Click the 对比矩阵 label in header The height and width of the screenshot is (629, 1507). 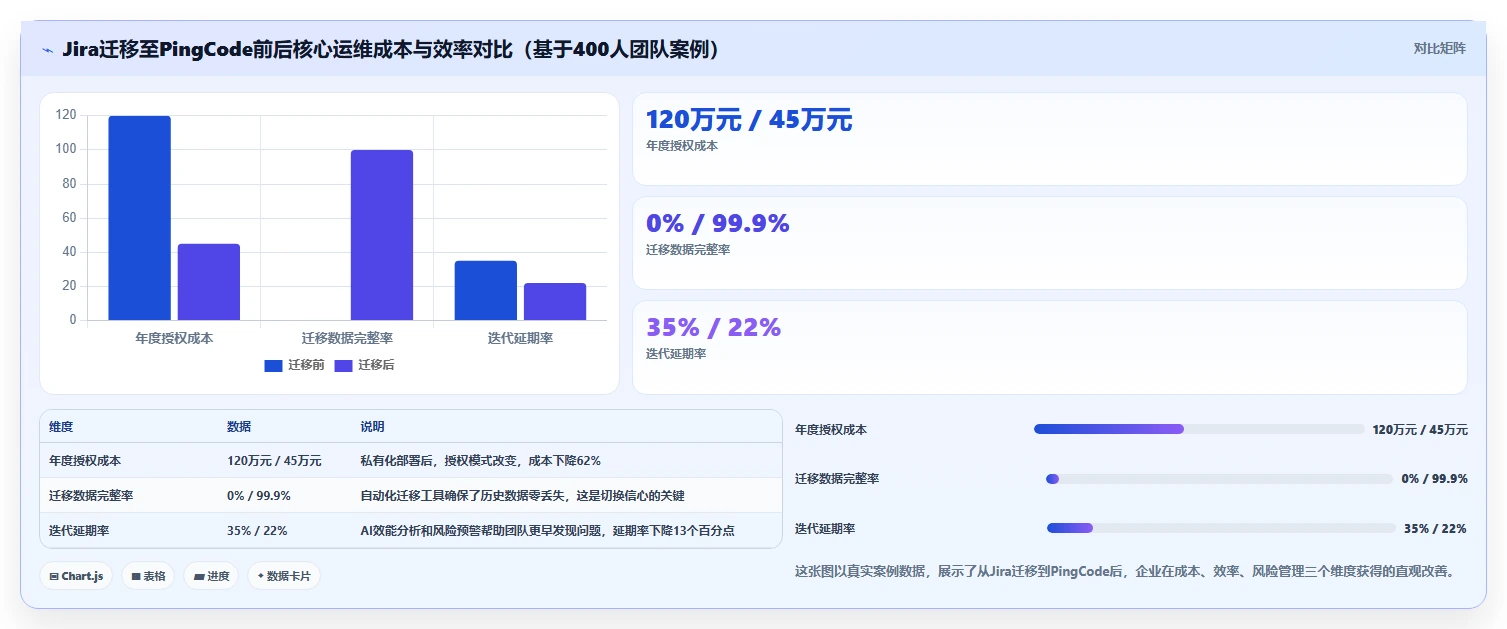(x=1440, y=48)
